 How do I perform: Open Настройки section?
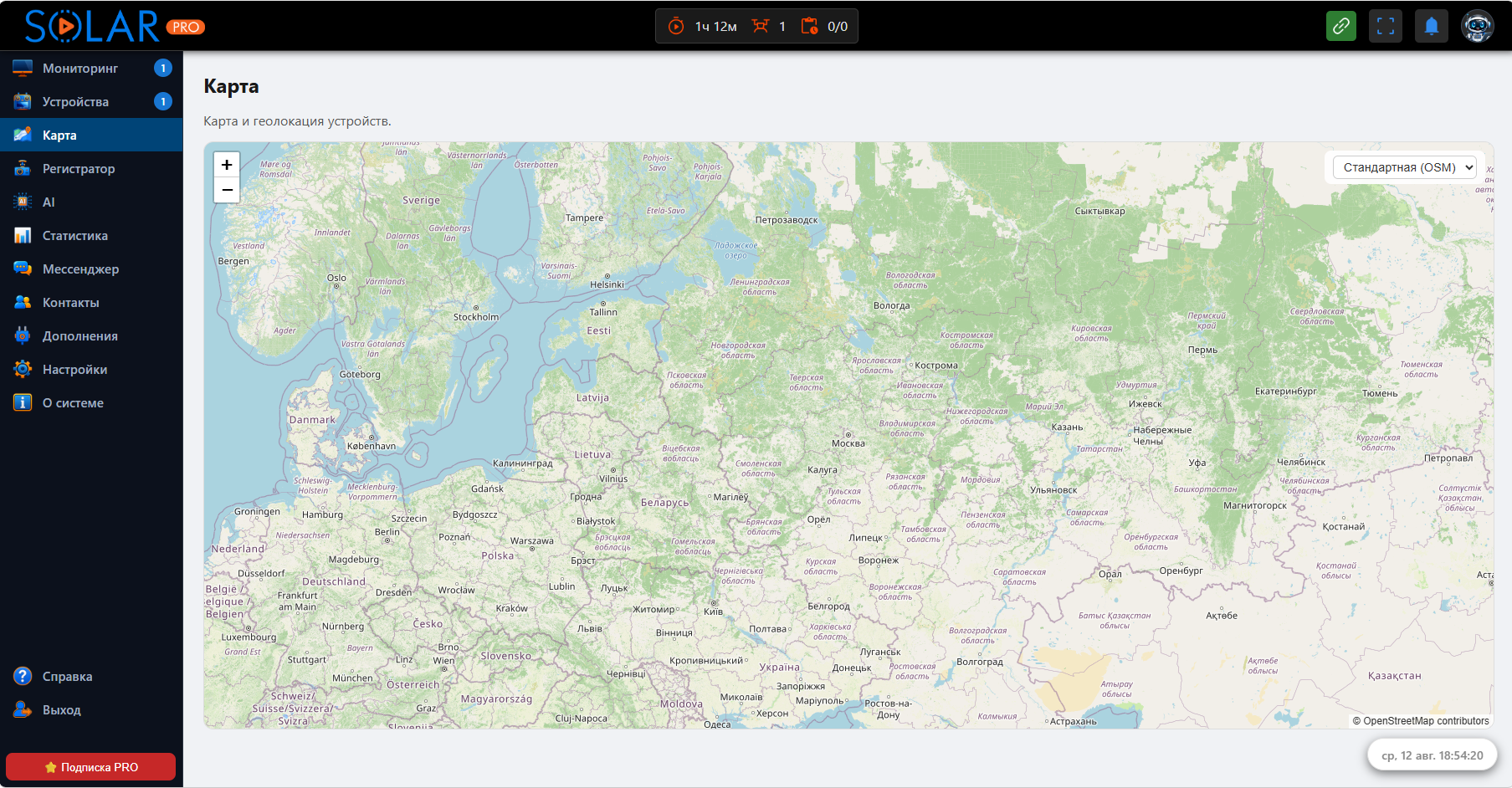coord(91,369)
